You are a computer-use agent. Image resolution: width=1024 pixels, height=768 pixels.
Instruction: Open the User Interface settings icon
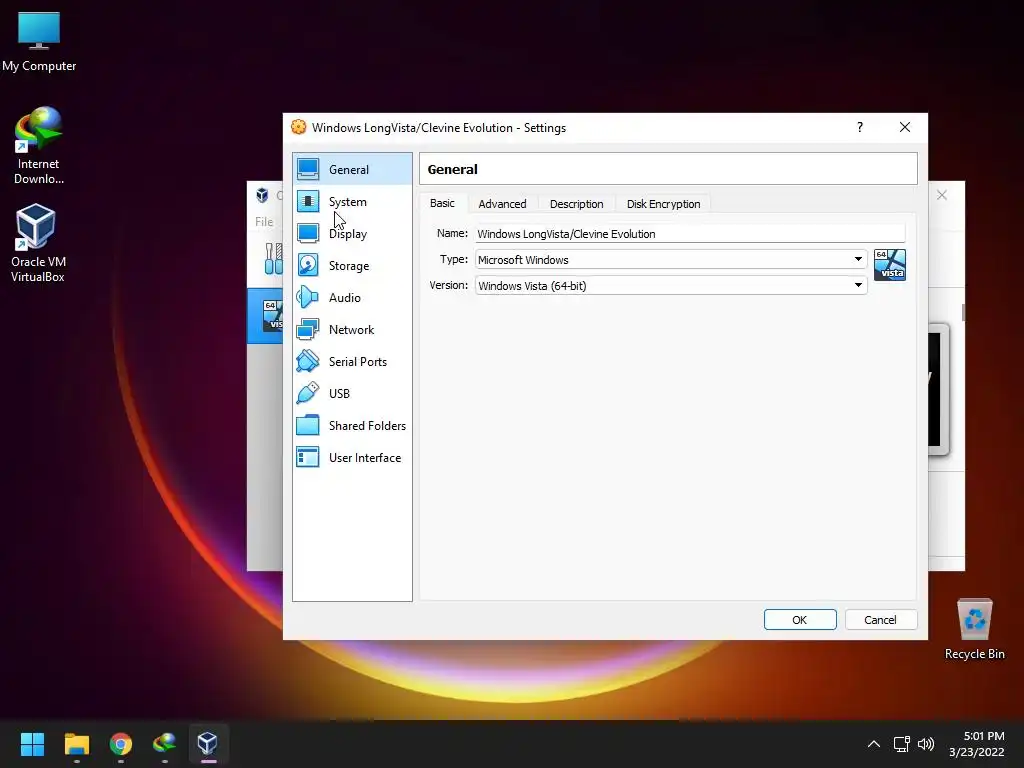coord(308,457)
